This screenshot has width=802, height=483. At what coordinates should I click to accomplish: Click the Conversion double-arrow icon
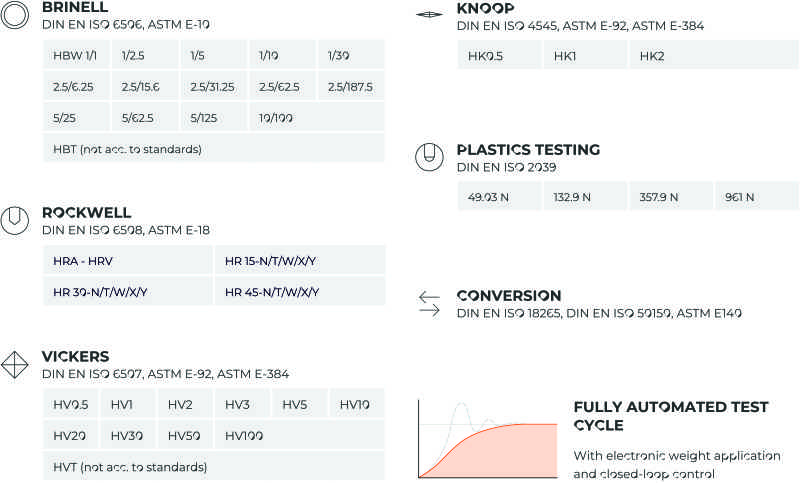tap(429, 304)
